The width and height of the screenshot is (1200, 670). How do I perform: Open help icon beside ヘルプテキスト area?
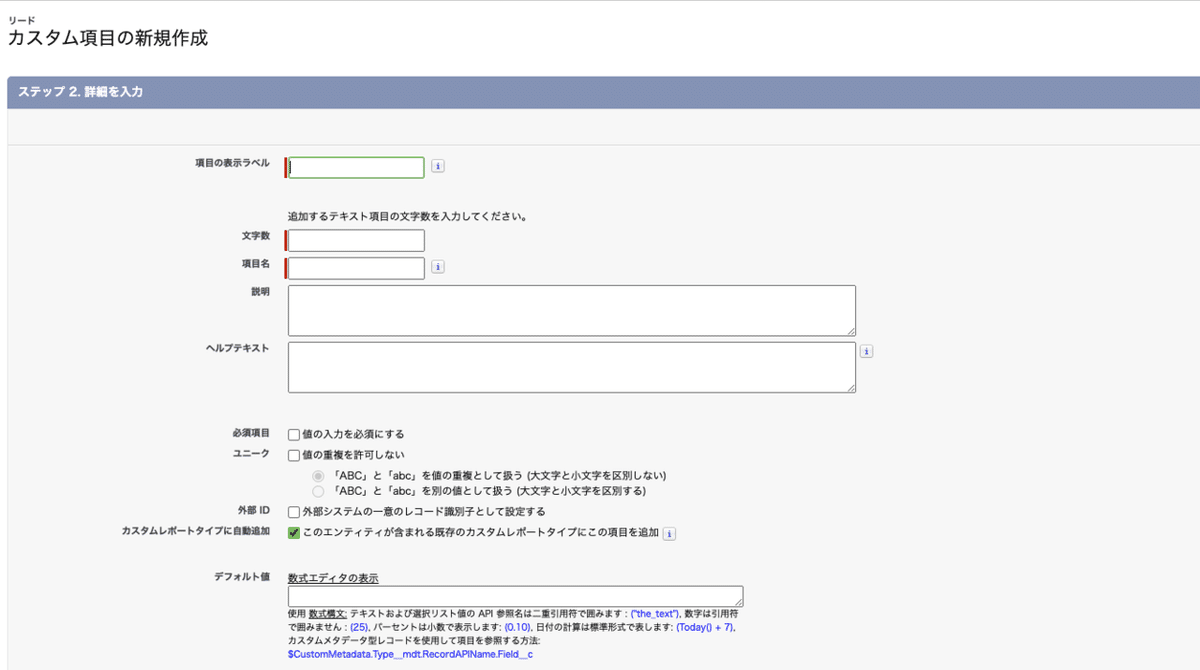pyautogui.click(x=866, y=350)
